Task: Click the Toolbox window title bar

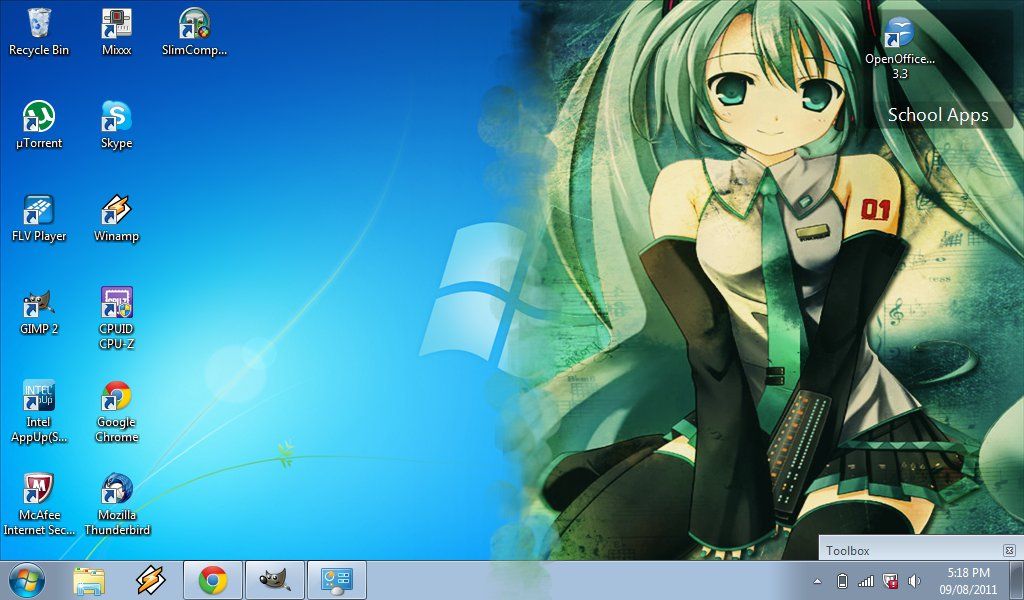Action: (921, 550)
